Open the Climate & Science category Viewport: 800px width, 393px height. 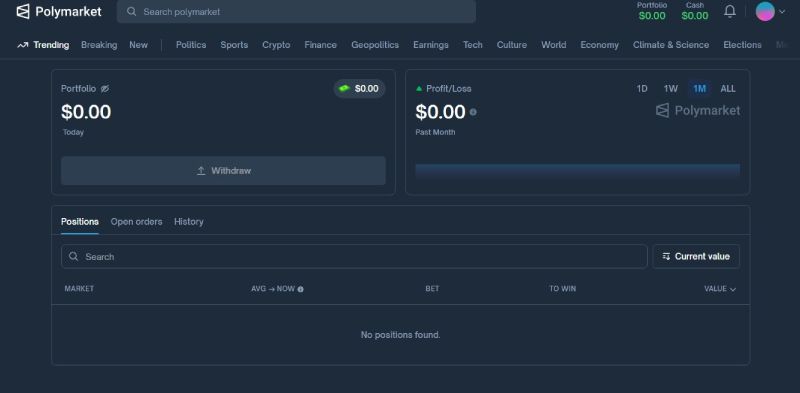(x=671, y=45)
